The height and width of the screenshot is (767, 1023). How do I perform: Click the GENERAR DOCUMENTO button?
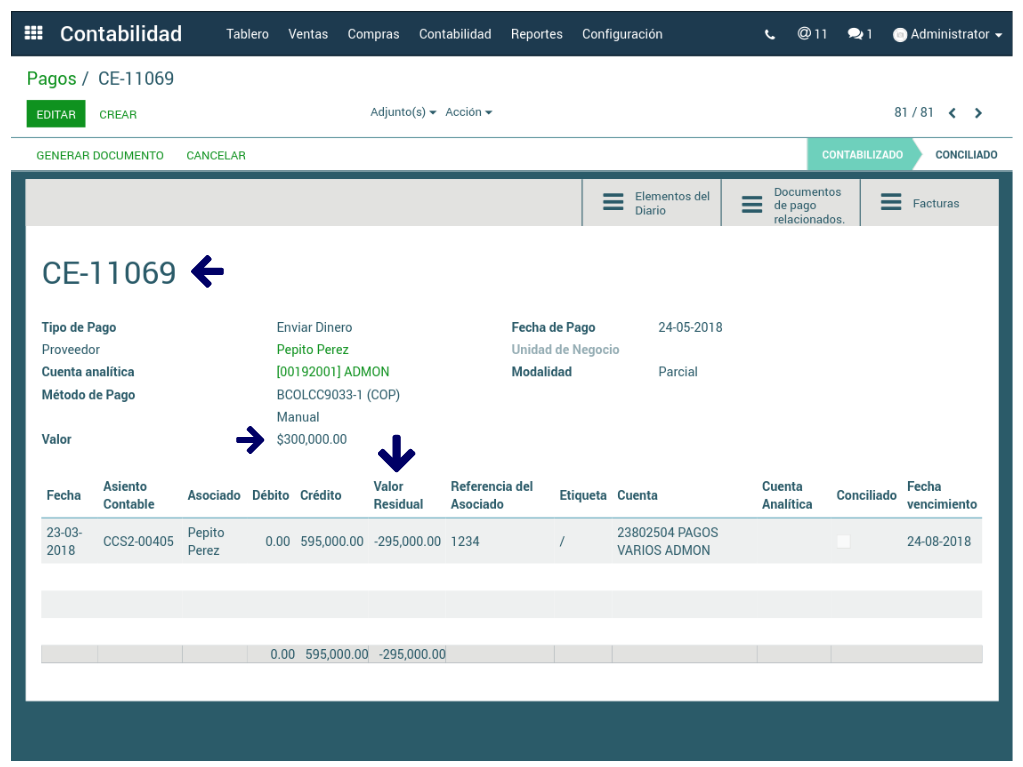100,155
